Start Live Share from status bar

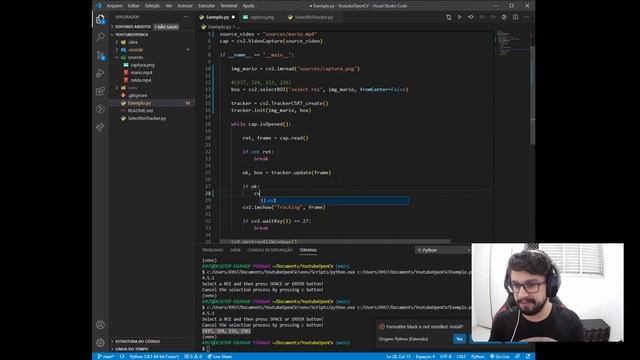point(220,356)
